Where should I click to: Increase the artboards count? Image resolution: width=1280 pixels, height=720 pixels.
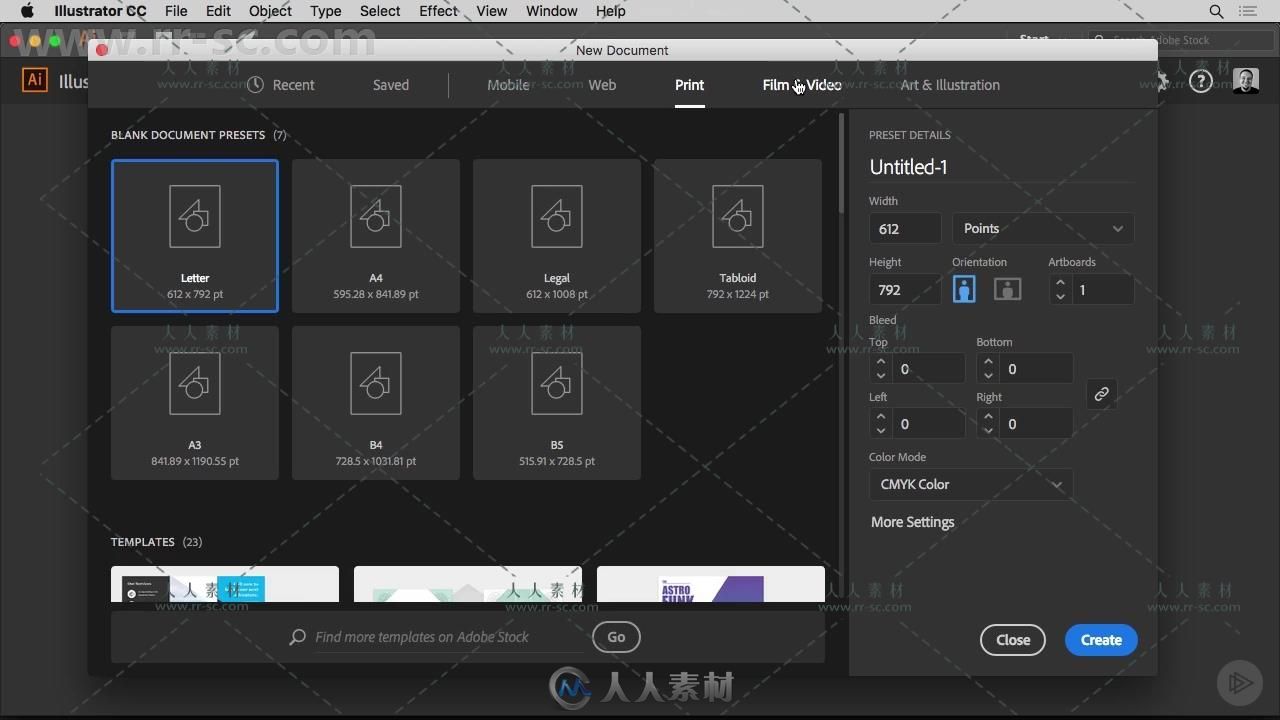(1060, 283)
